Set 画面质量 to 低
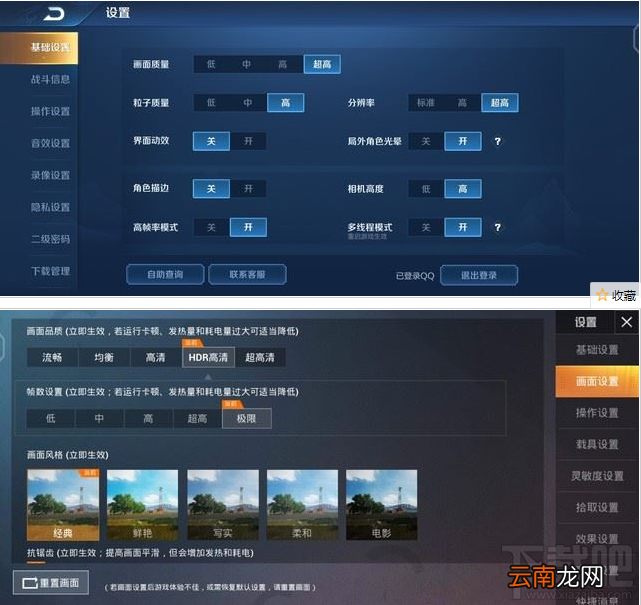The width and height of the screenshot is (641, 605). click(211, 64)
